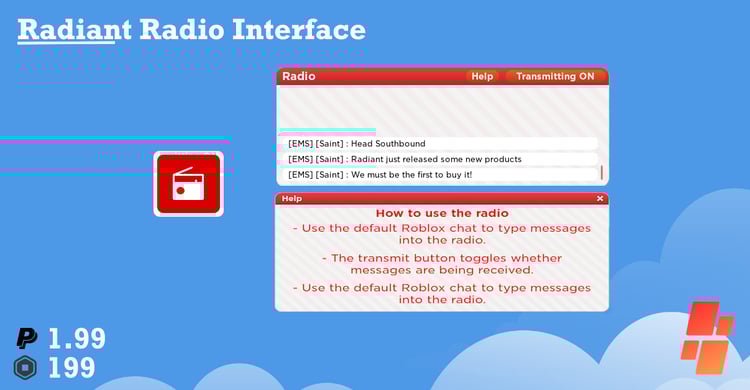
Task: Open Help from the Radio title bar
Action: 482,77
